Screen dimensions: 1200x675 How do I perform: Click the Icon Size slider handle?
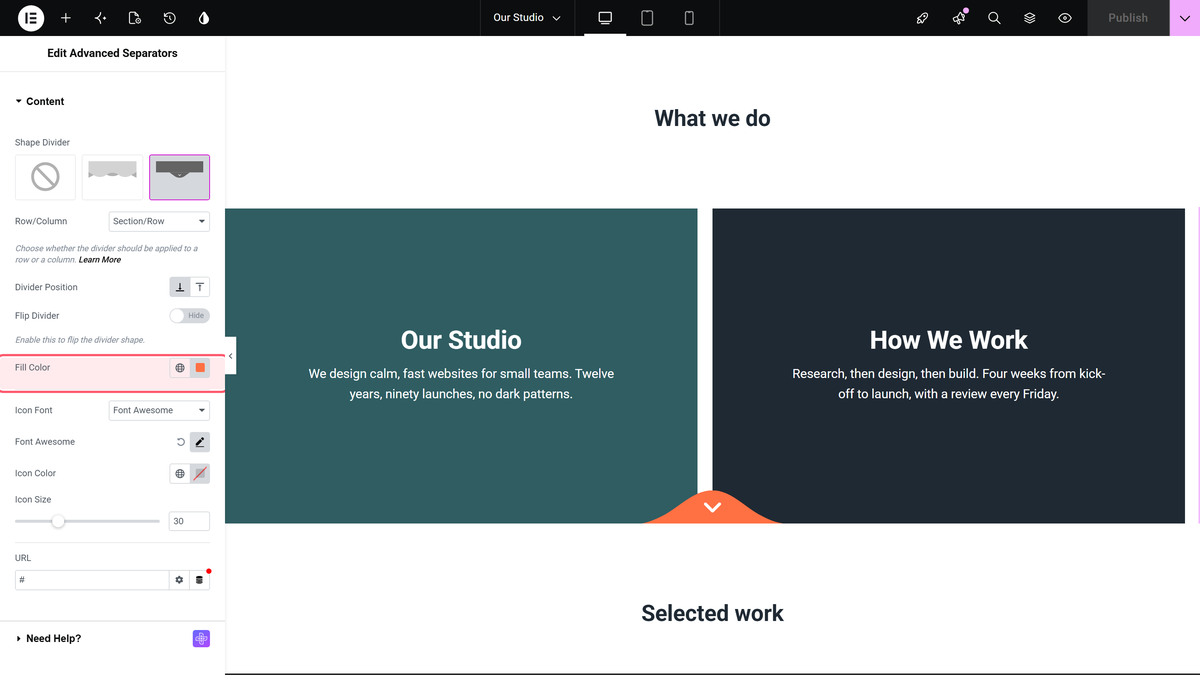[x=58, y=521]
